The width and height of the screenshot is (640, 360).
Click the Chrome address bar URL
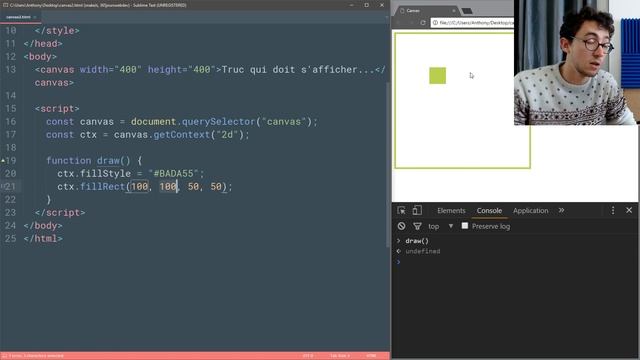click(x=476, y=22)
